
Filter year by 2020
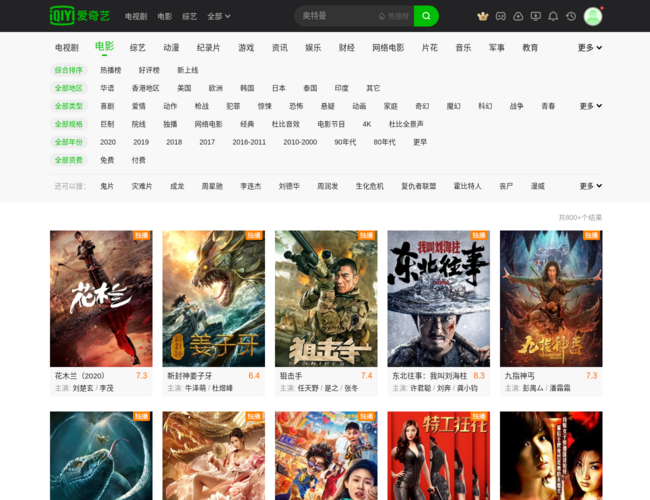[x=108, y=142]
